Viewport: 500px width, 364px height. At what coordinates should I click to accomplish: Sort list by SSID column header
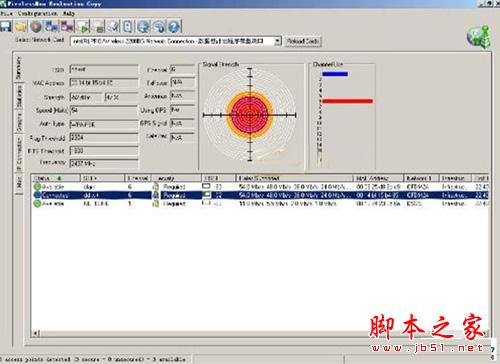point(102,178)
